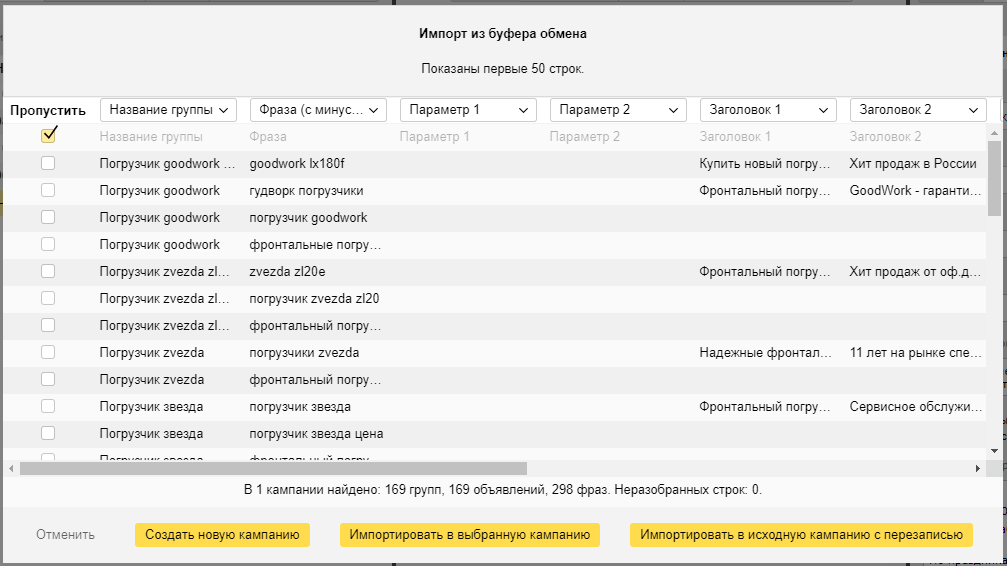Open the 'Название группы' column dropdown

coord(168,109)
